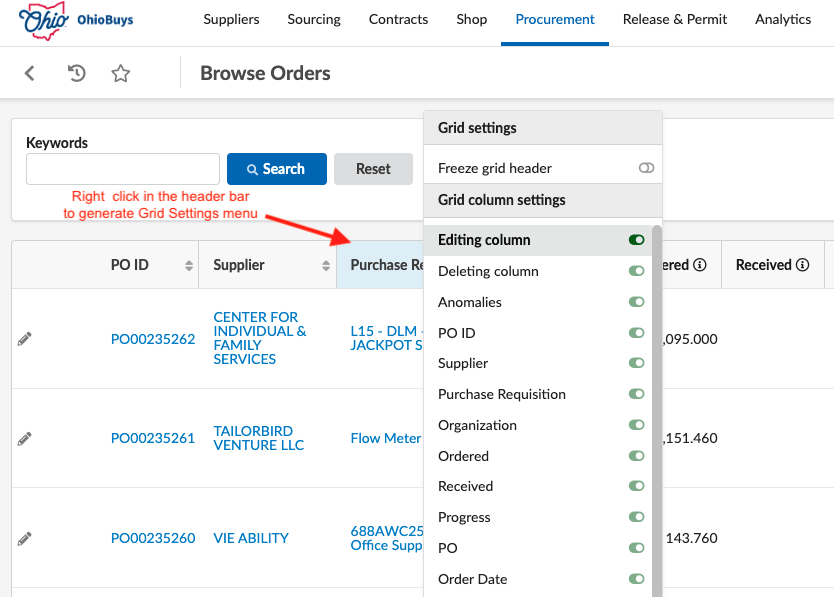Open supplier TAILORBIRD VENTURE LLC
The width and height of the screenshot is (834, 597).
(x=258, y=438)
